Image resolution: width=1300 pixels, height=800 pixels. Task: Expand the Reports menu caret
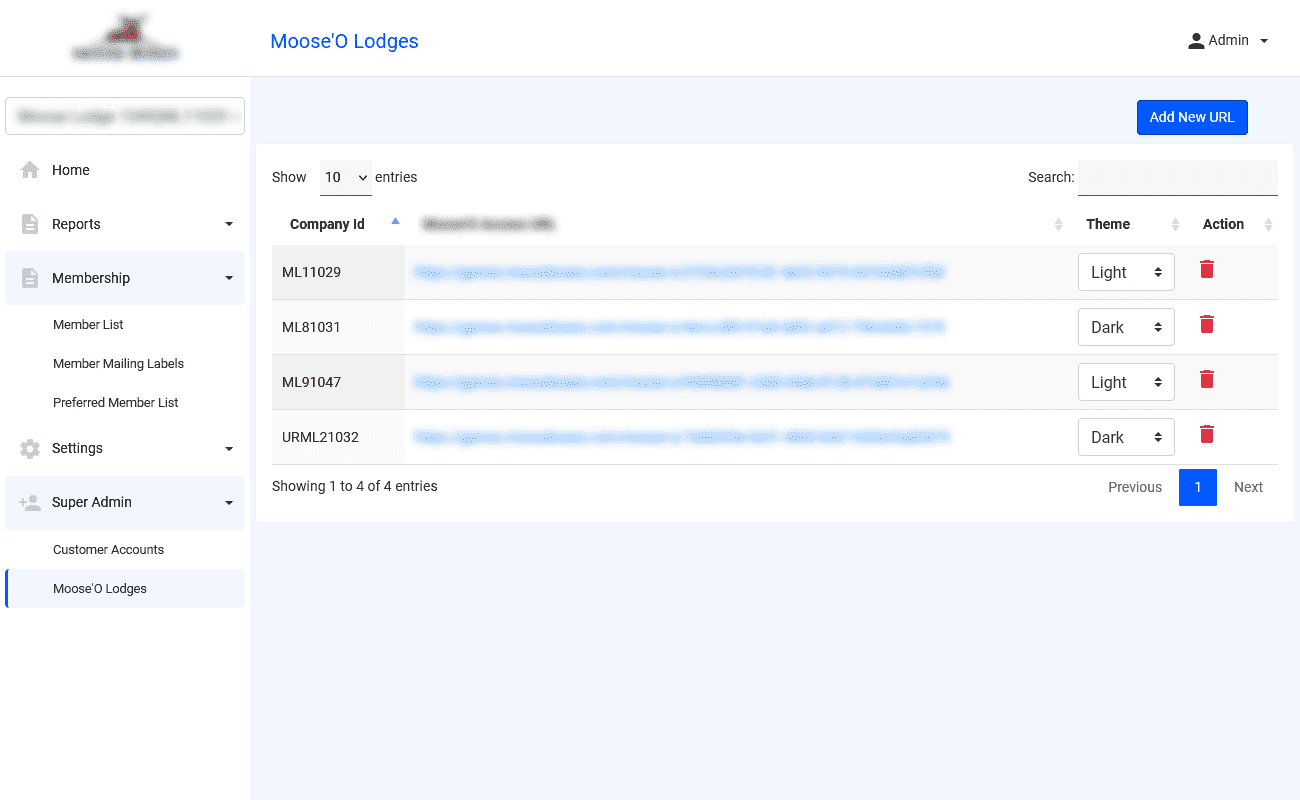[229, 224]
